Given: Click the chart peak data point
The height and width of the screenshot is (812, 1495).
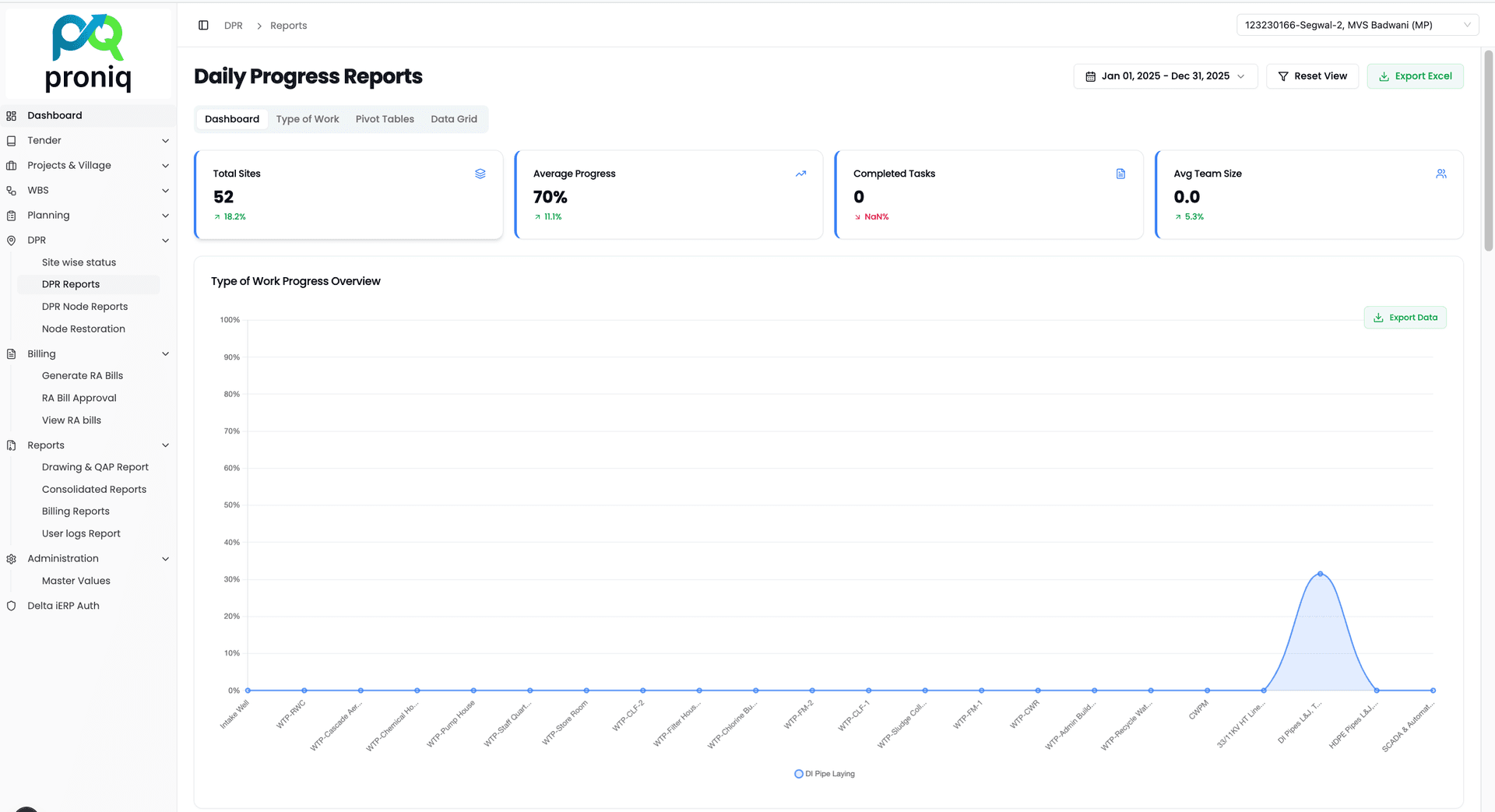Looking at the screenshot, I should coord(1320,574).
